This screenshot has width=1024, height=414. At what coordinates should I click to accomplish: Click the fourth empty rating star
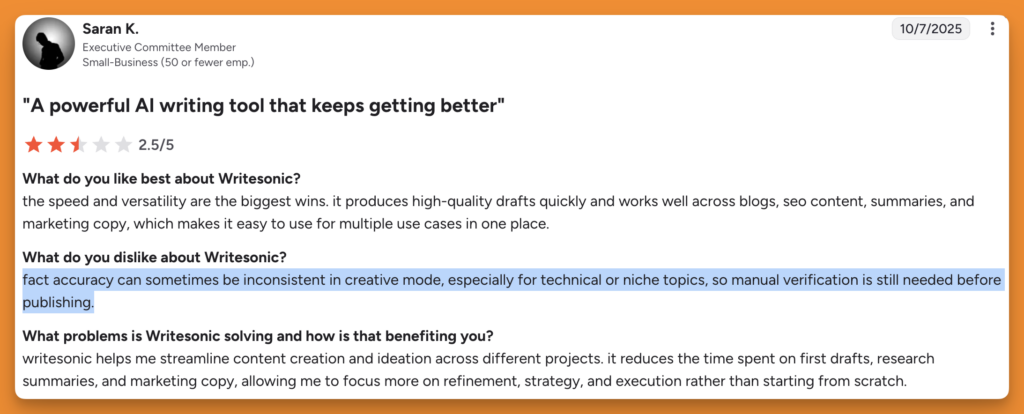101,145
